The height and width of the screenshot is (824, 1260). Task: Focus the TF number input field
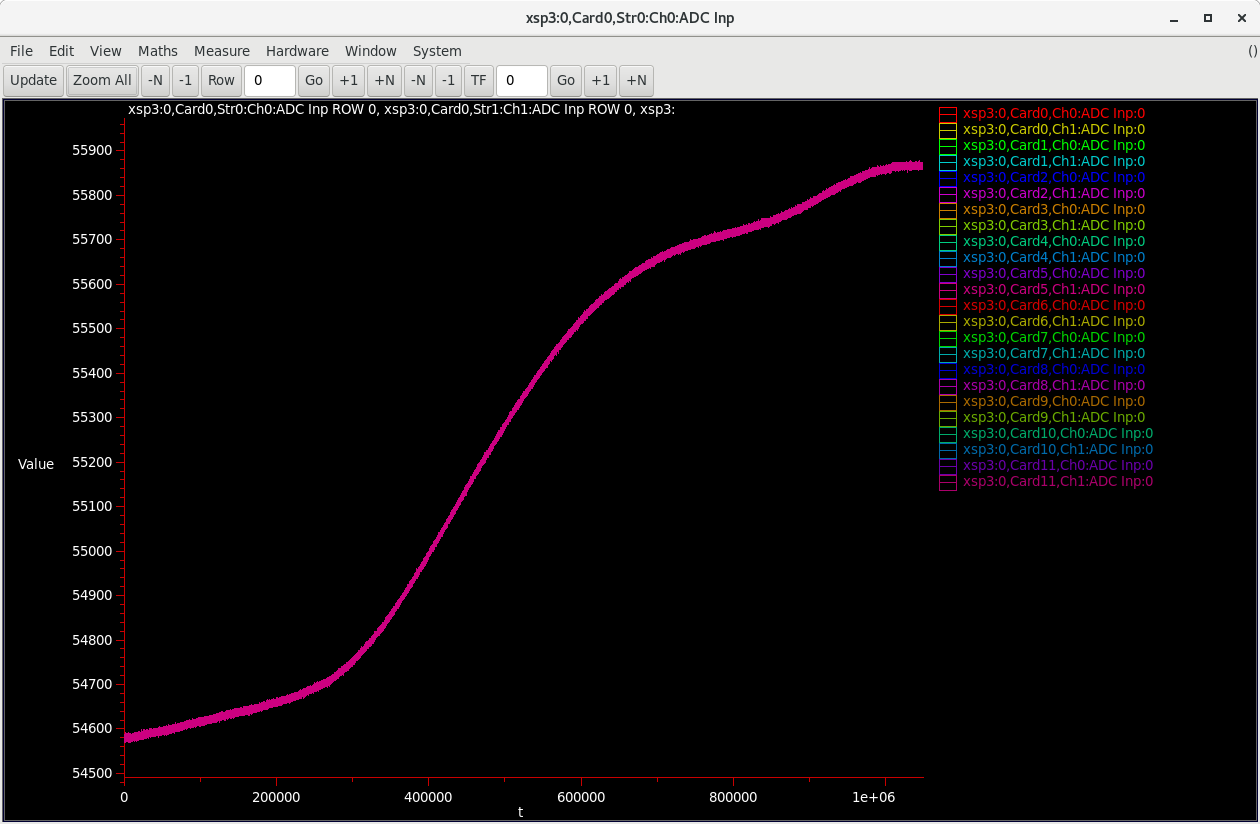522,80
